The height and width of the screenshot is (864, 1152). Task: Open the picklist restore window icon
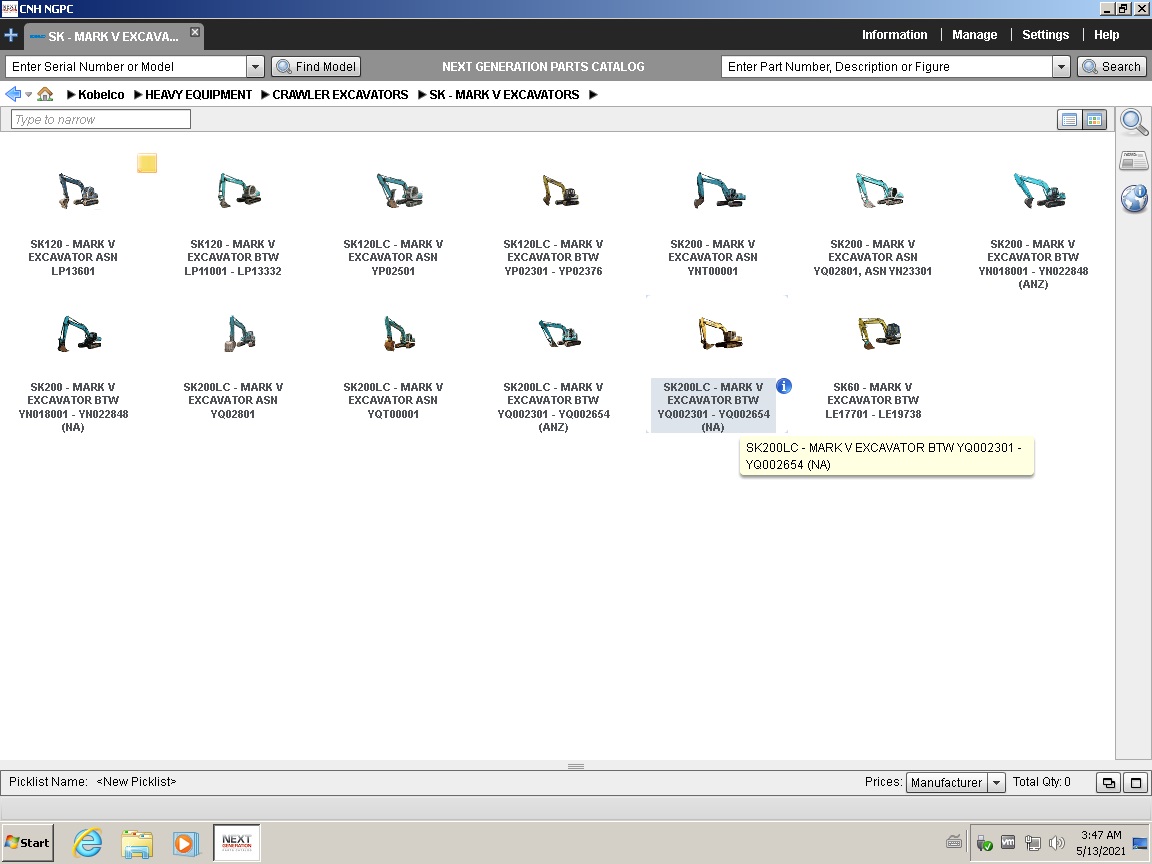coord(1109,782)
